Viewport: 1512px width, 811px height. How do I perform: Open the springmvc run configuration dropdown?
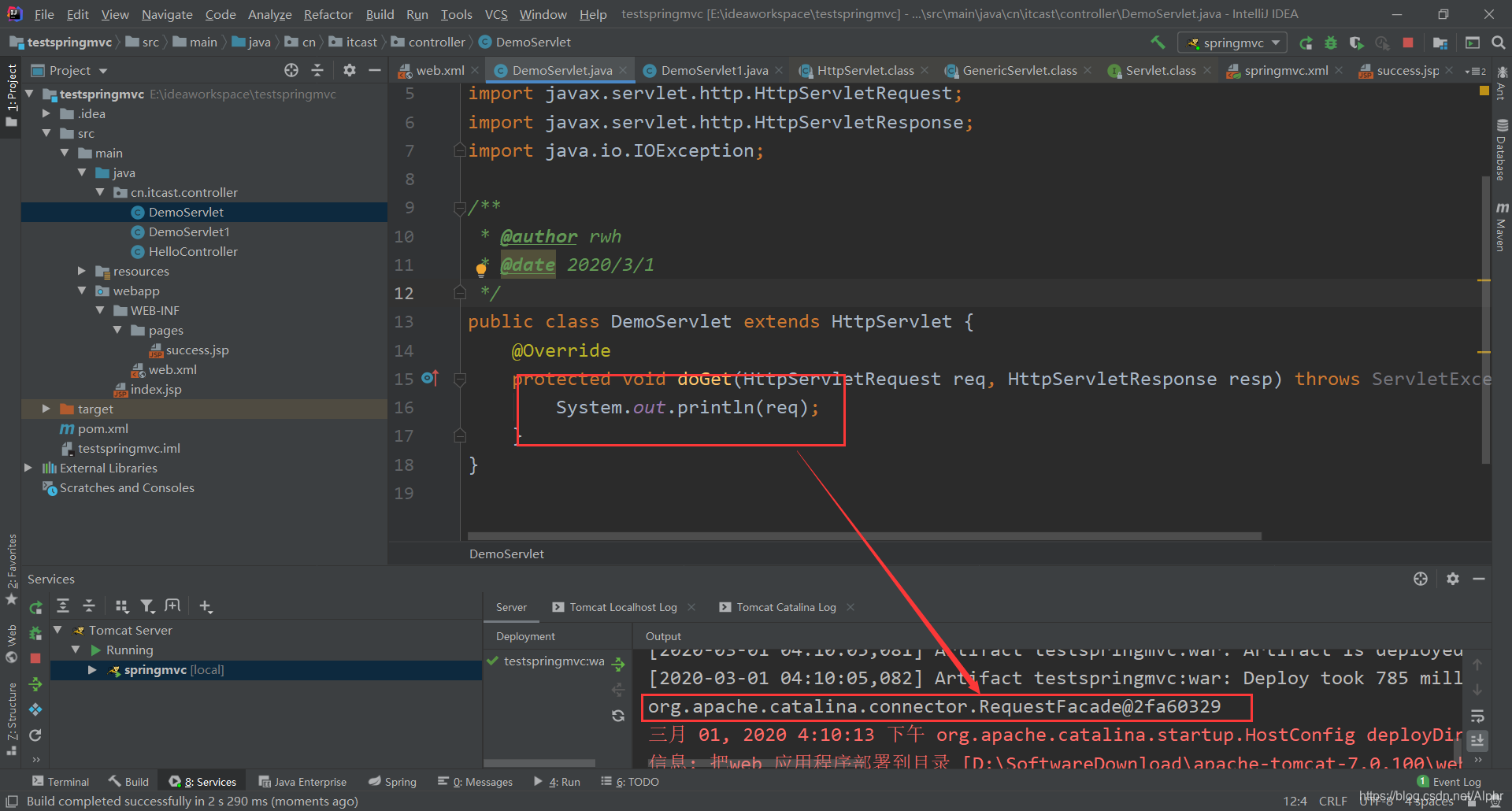click(x=1232, y=43)
